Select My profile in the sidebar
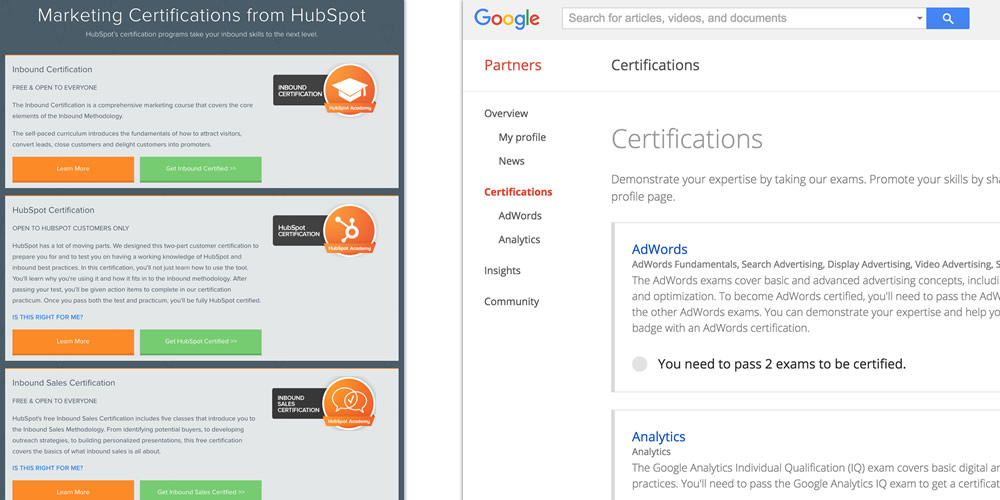This screenshot has width=1000, height=500. (522, 137)
